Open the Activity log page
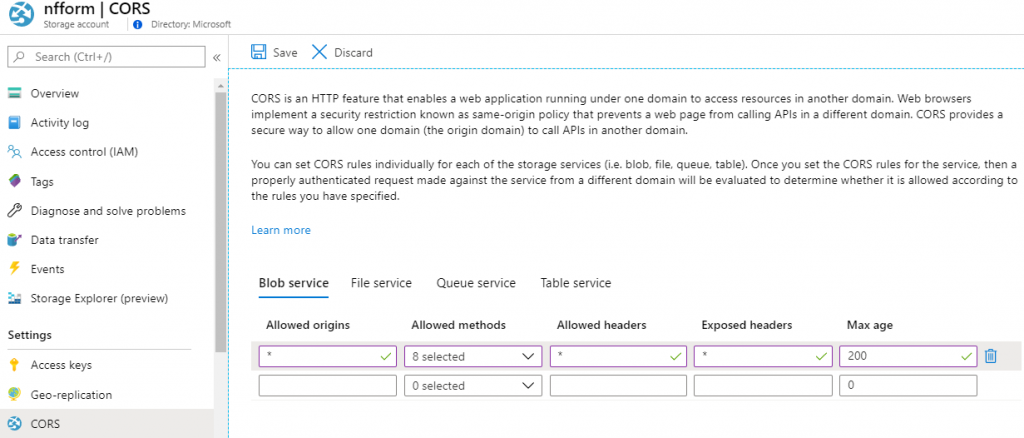Image resolution: width=1024 pixels, height=438 pixels. tap(59, 123)
